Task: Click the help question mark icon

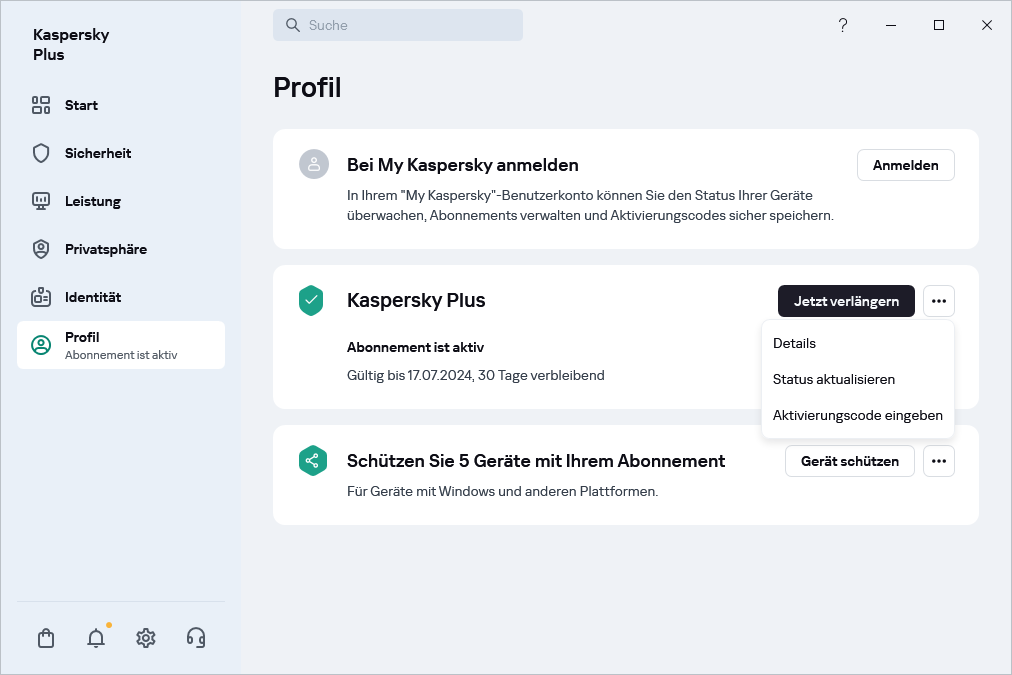Action: tap(843, 25)
